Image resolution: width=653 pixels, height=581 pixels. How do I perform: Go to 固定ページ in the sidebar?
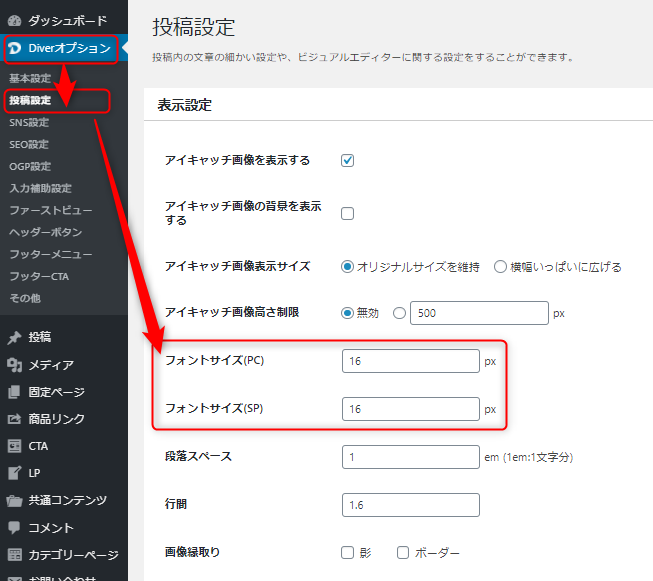[57, 392]
